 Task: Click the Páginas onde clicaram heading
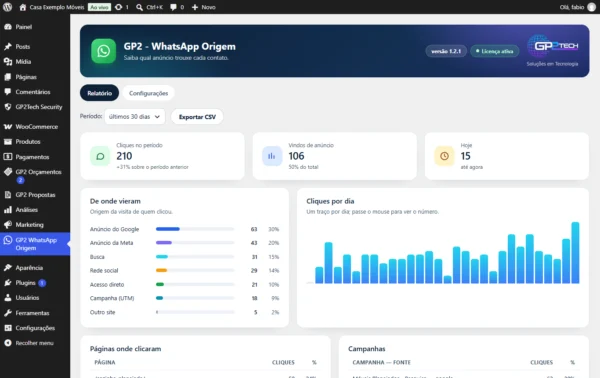(126, 349)
